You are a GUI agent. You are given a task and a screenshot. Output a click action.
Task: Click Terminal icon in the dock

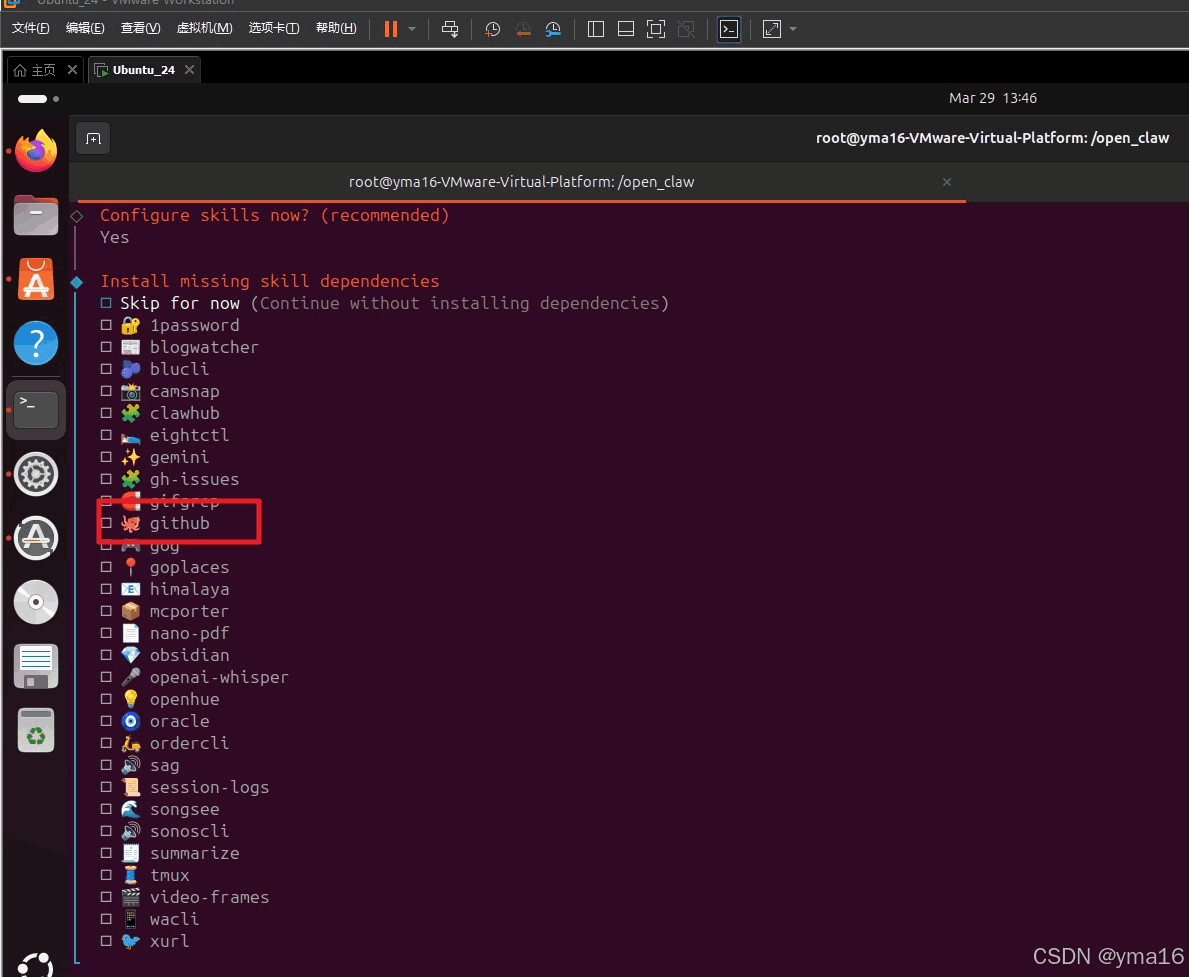pyautogui.click(x=36, y=410)
